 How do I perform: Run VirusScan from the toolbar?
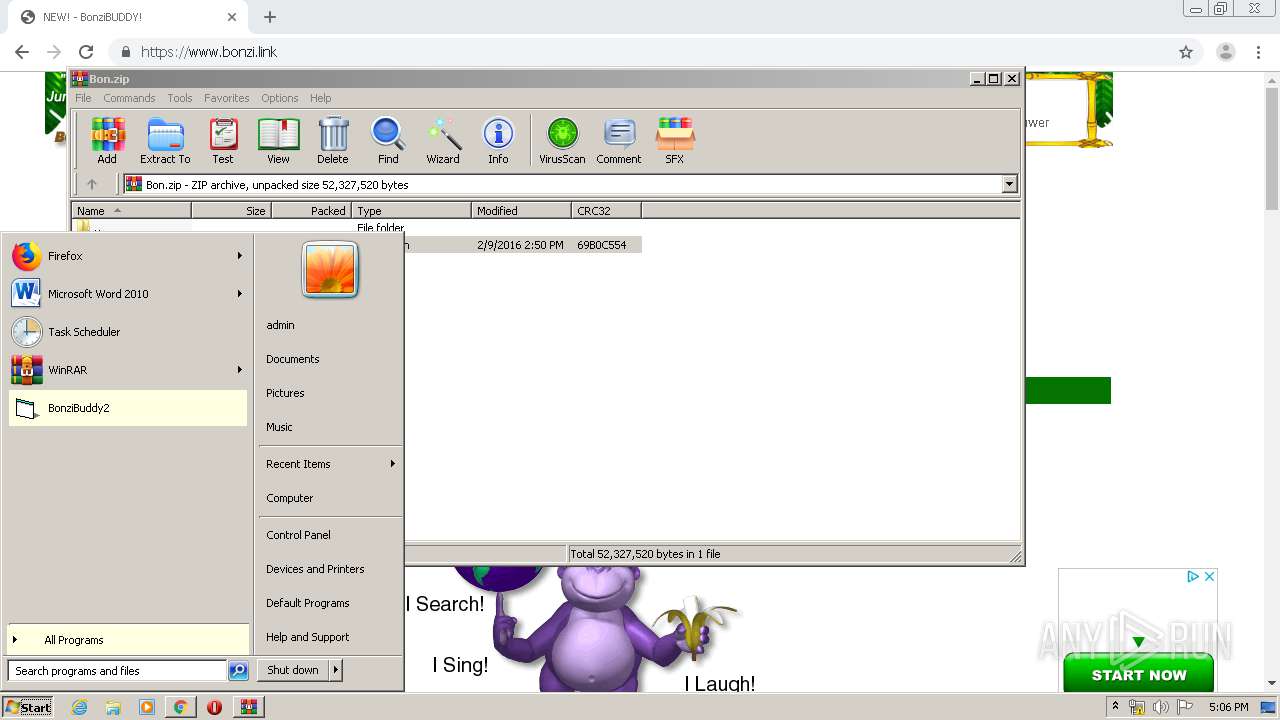coord(562,140)
